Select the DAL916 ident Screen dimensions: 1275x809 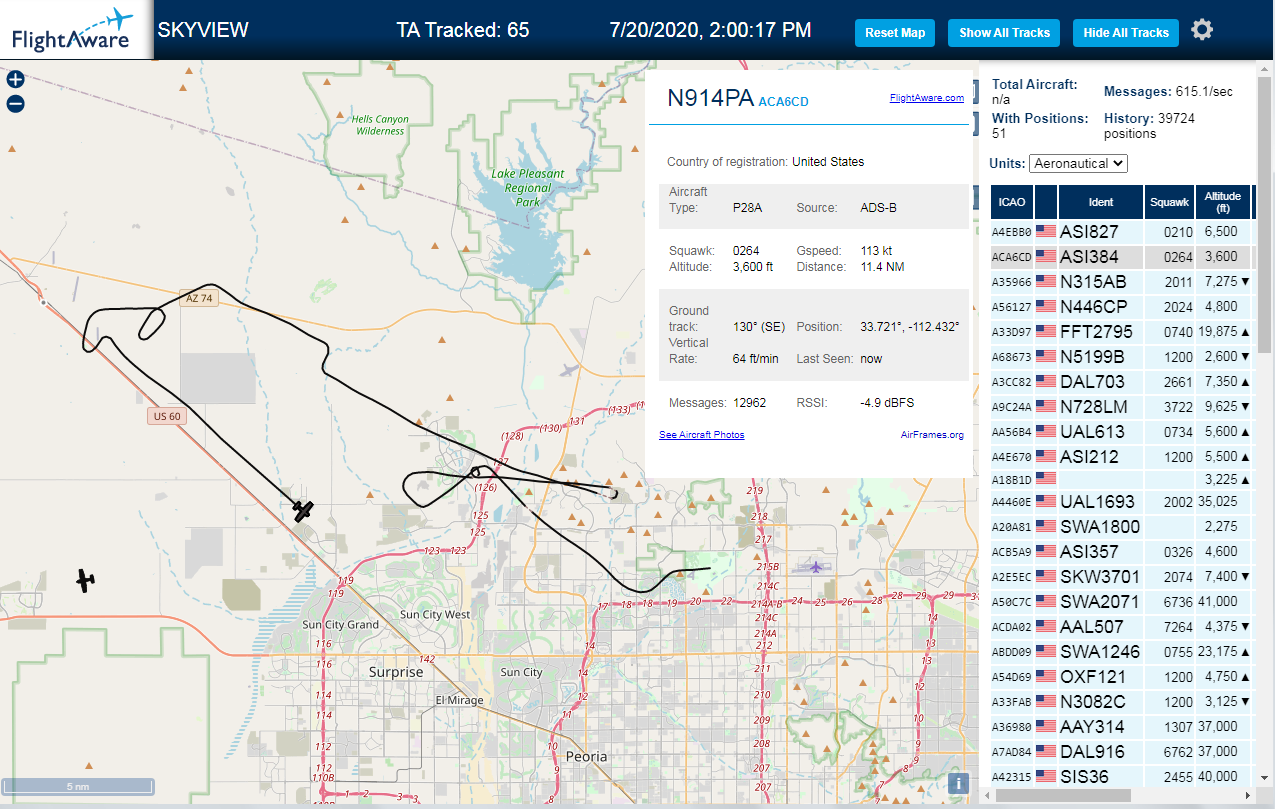click(1092, 751)
